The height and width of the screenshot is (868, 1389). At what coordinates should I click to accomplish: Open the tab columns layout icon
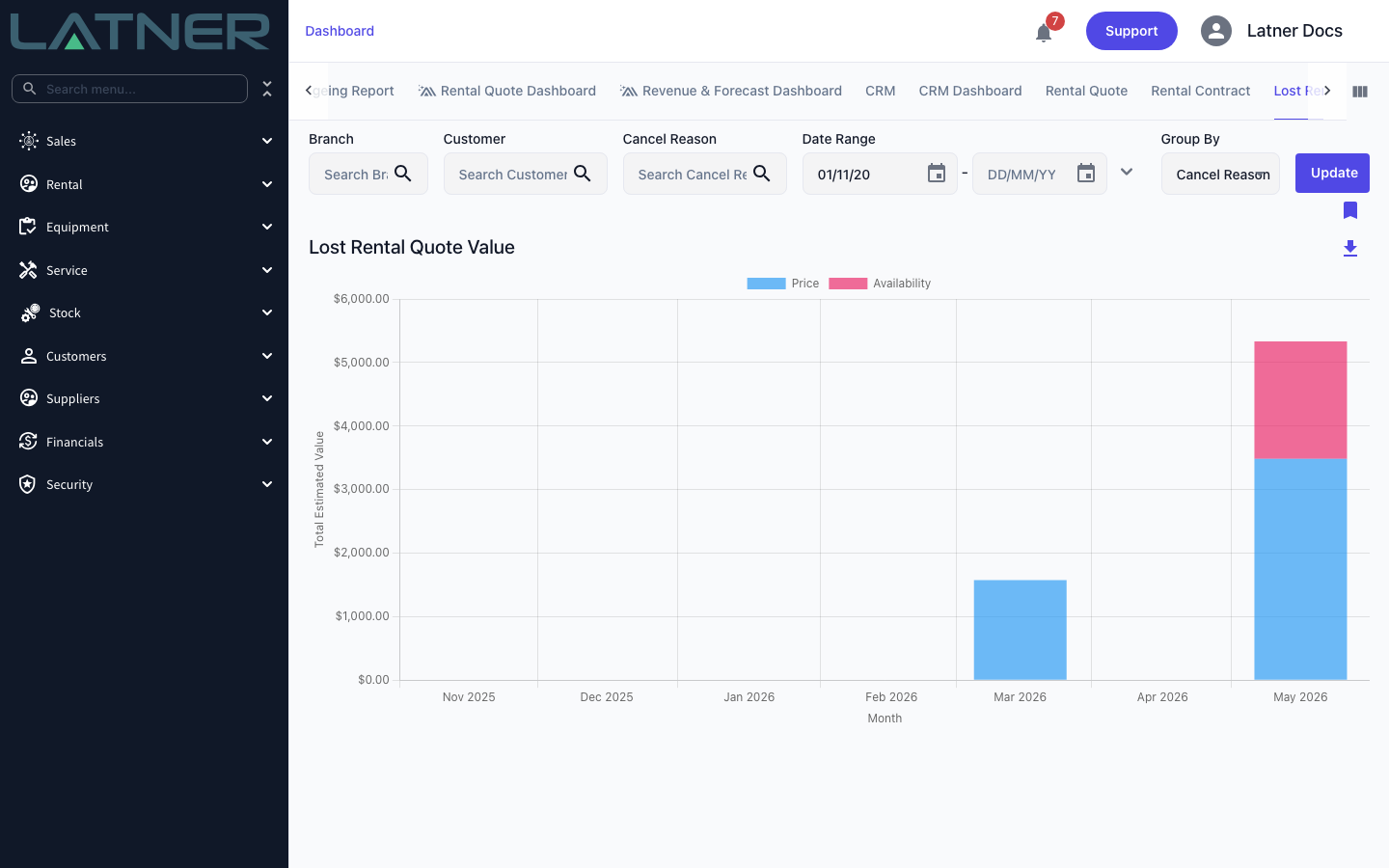point(1360,92)
